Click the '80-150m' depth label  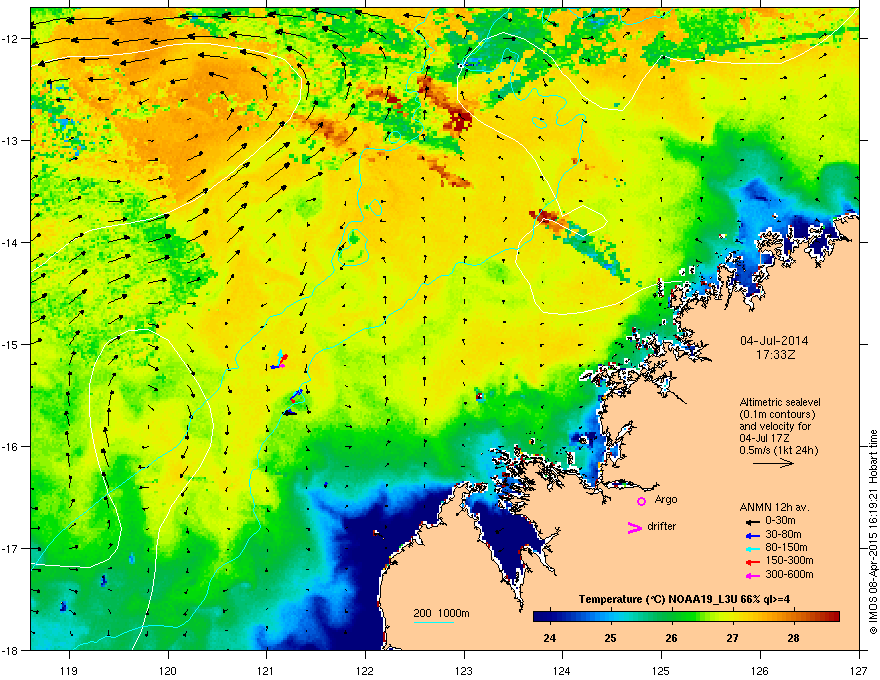point(786,548)
